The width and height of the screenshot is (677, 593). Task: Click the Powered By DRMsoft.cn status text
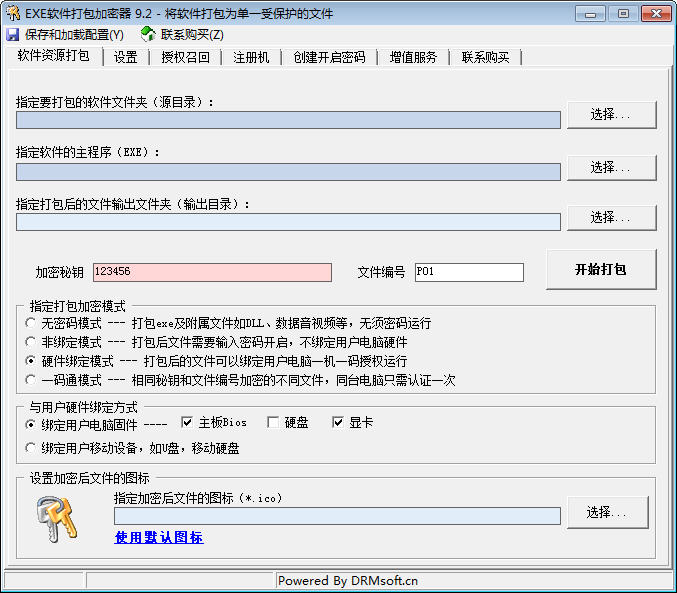coord(348,581)
